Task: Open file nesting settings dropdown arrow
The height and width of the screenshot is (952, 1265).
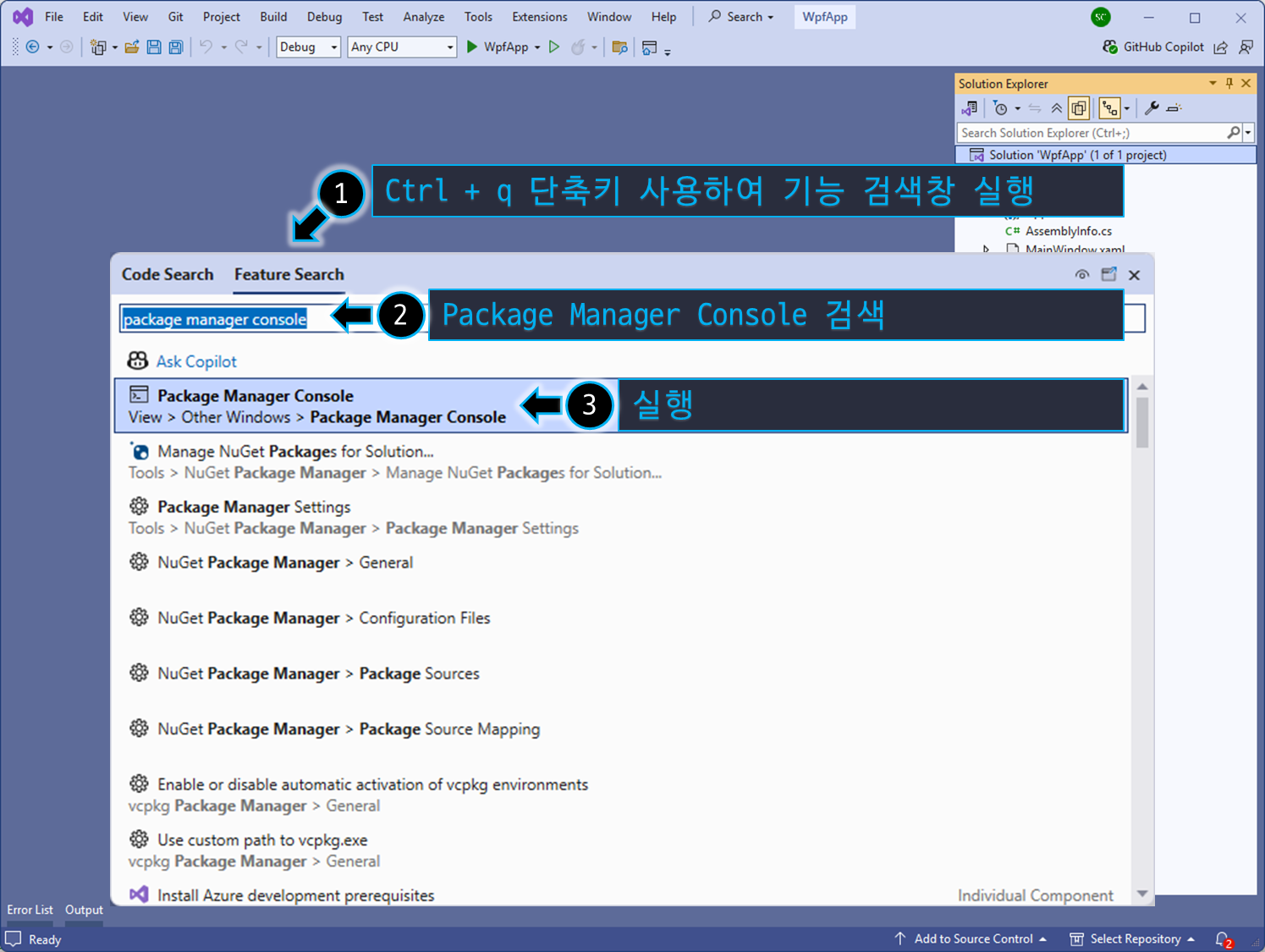Action: (x=1127, y=108)
